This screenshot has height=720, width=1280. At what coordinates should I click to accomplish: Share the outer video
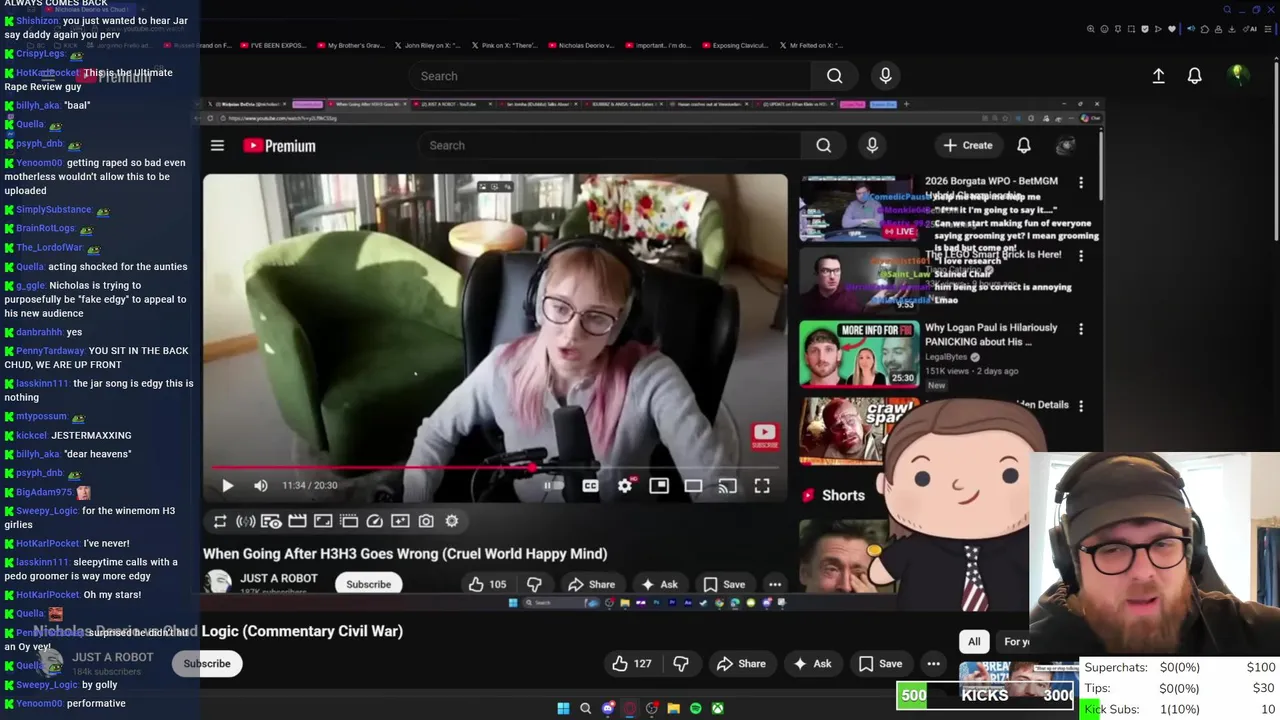tap(741, 663)
